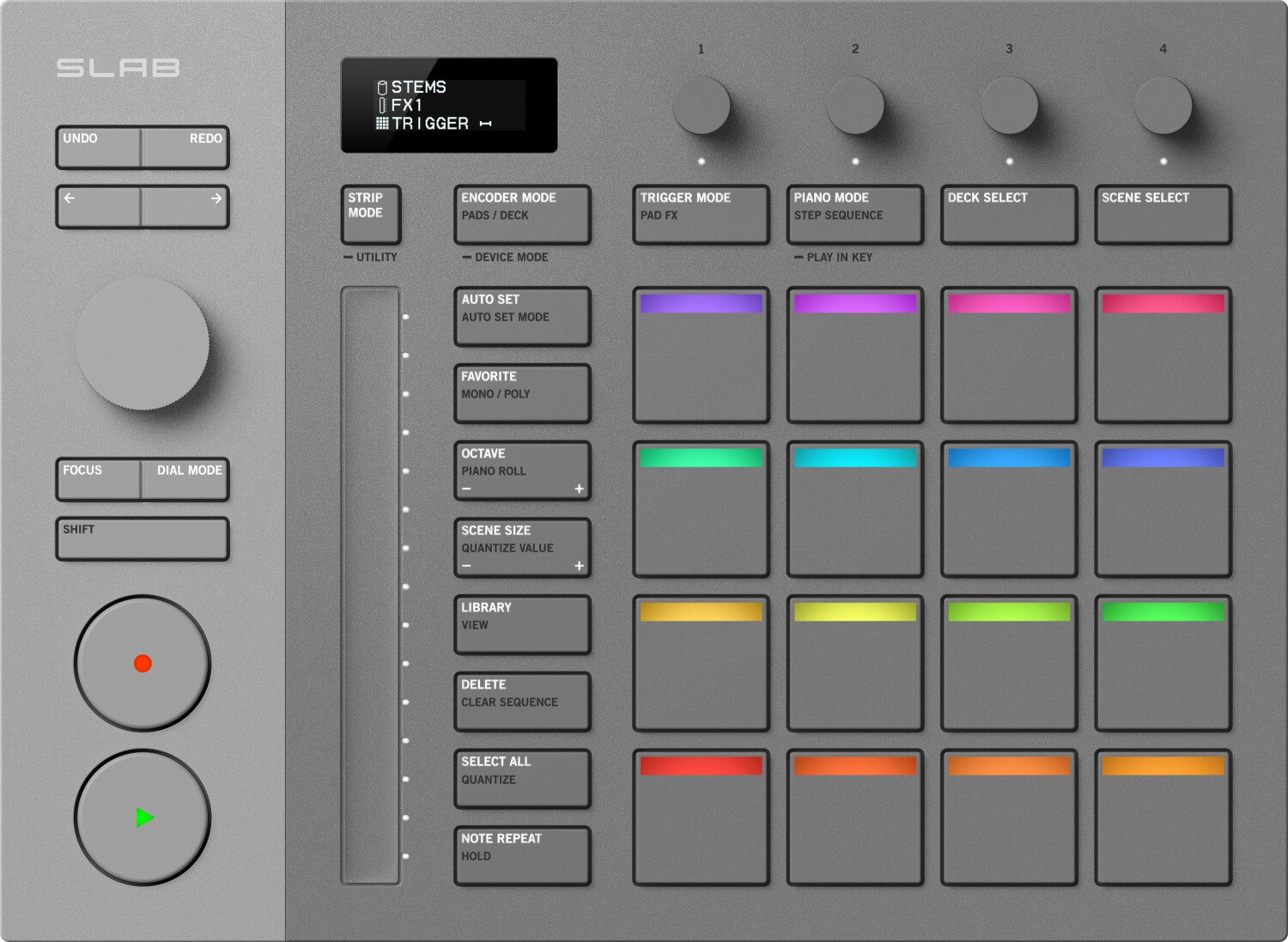1288x942 pixels.
Task: Open DECK SELECT
Action: 1008,215
